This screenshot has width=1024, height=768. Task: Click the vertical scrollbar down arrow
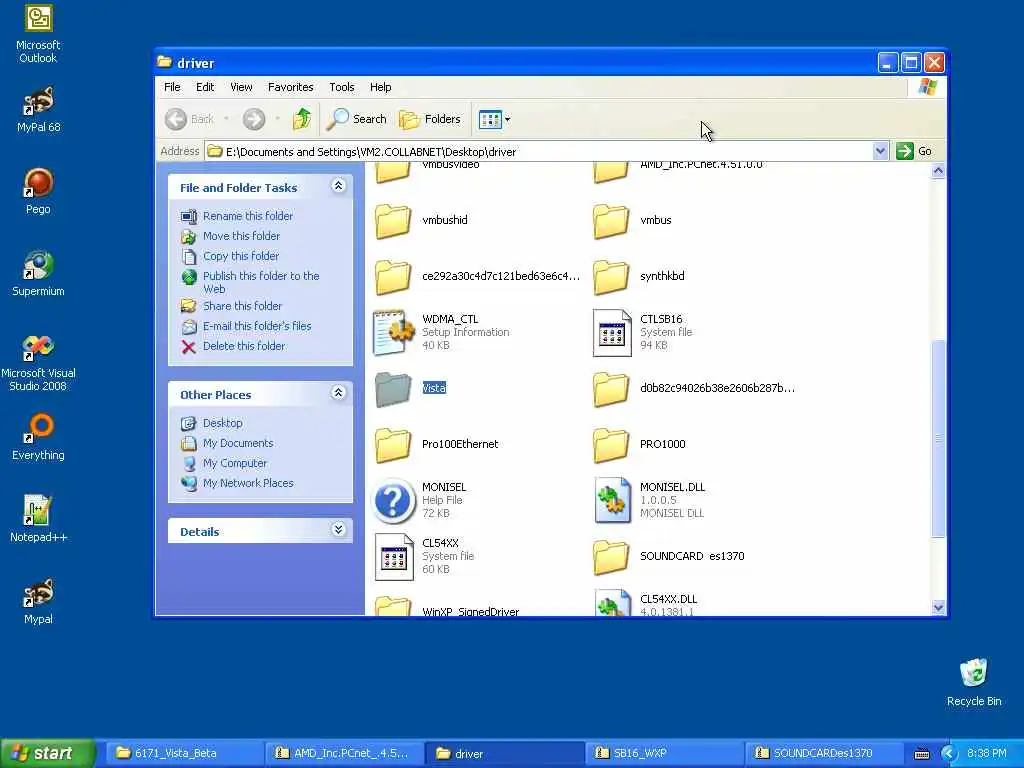(938, 607)
